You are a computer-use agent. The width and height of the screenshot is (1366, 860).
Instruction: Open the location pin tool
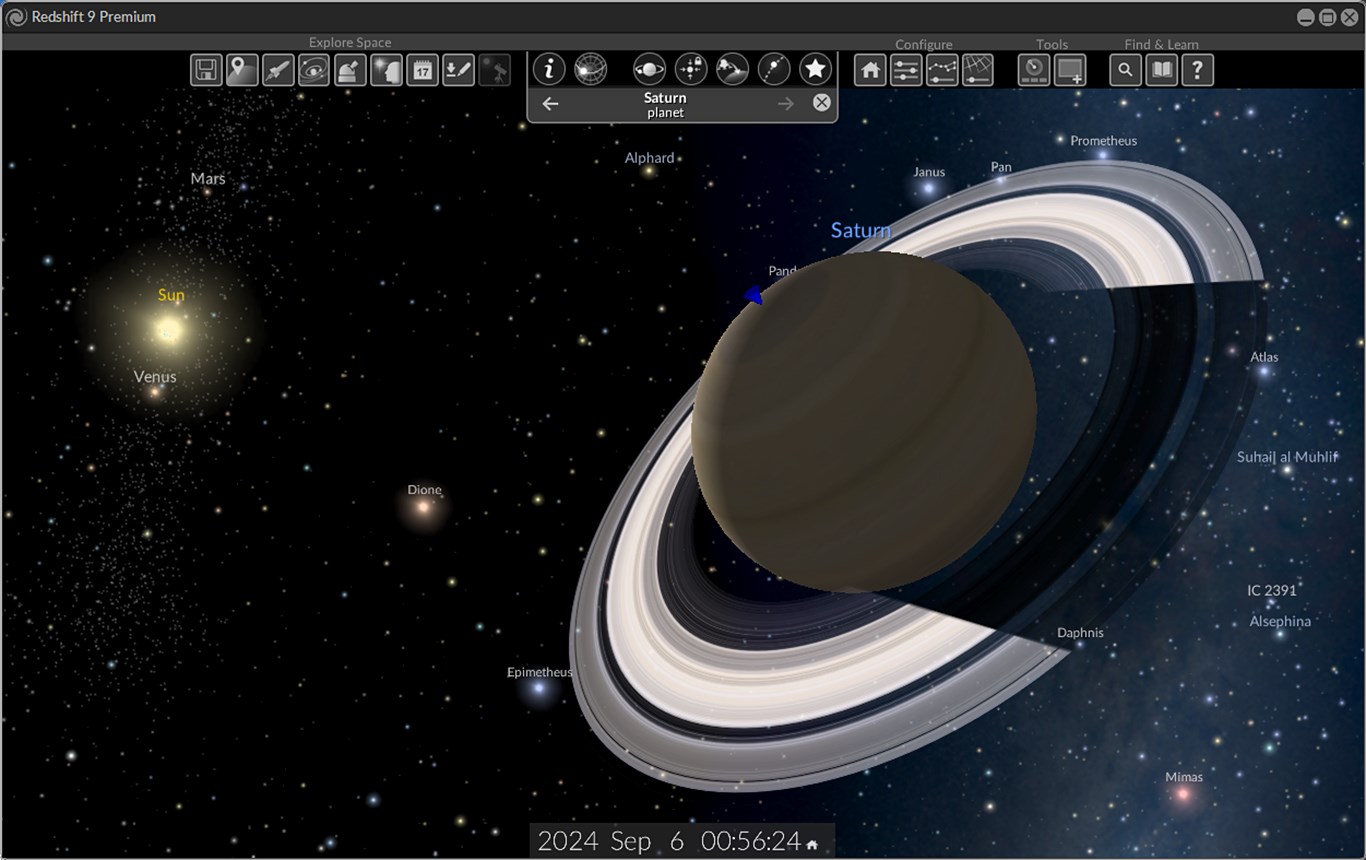pyautogui.click(x=242, y=70)
